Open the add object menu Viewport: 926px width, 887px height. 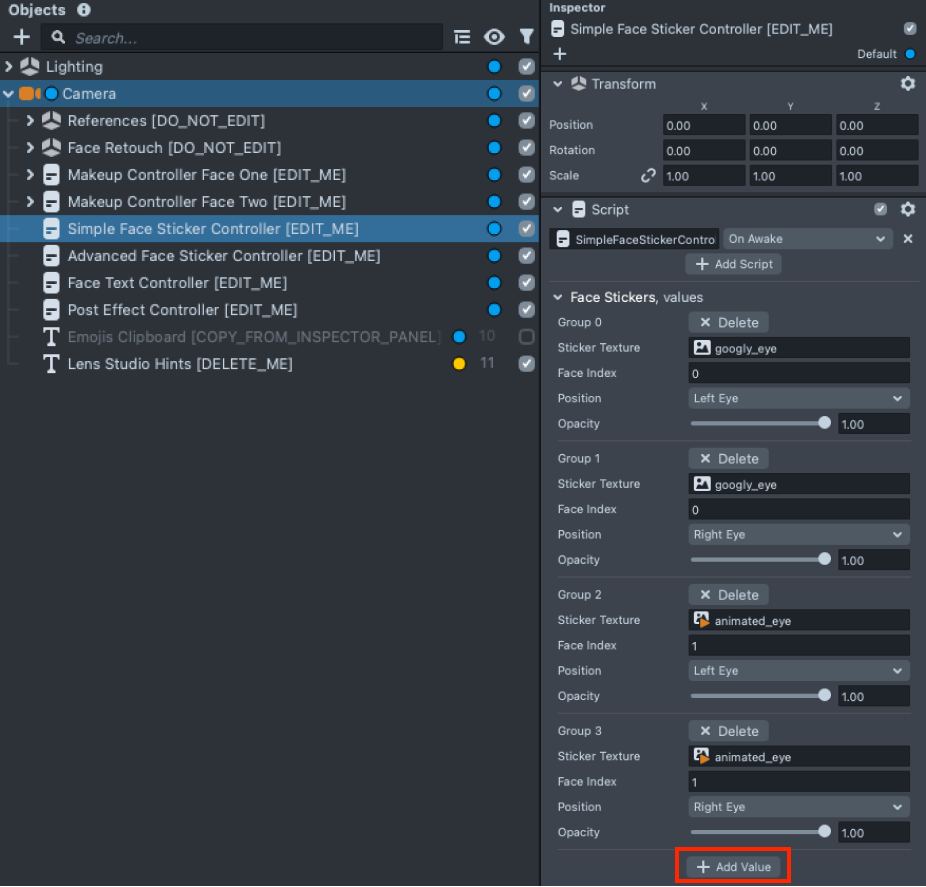[x=21, y=36]
